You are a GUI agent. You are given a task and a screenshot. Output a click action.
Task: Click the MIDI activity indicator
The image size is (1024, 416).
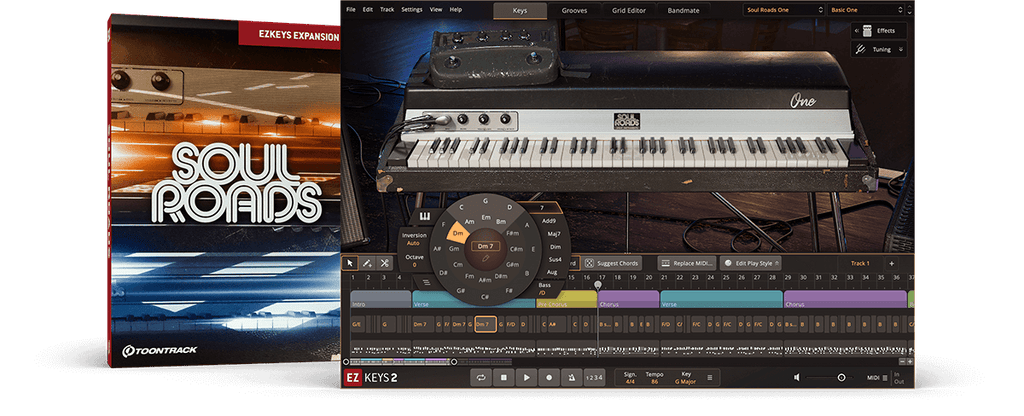[876, 377]
